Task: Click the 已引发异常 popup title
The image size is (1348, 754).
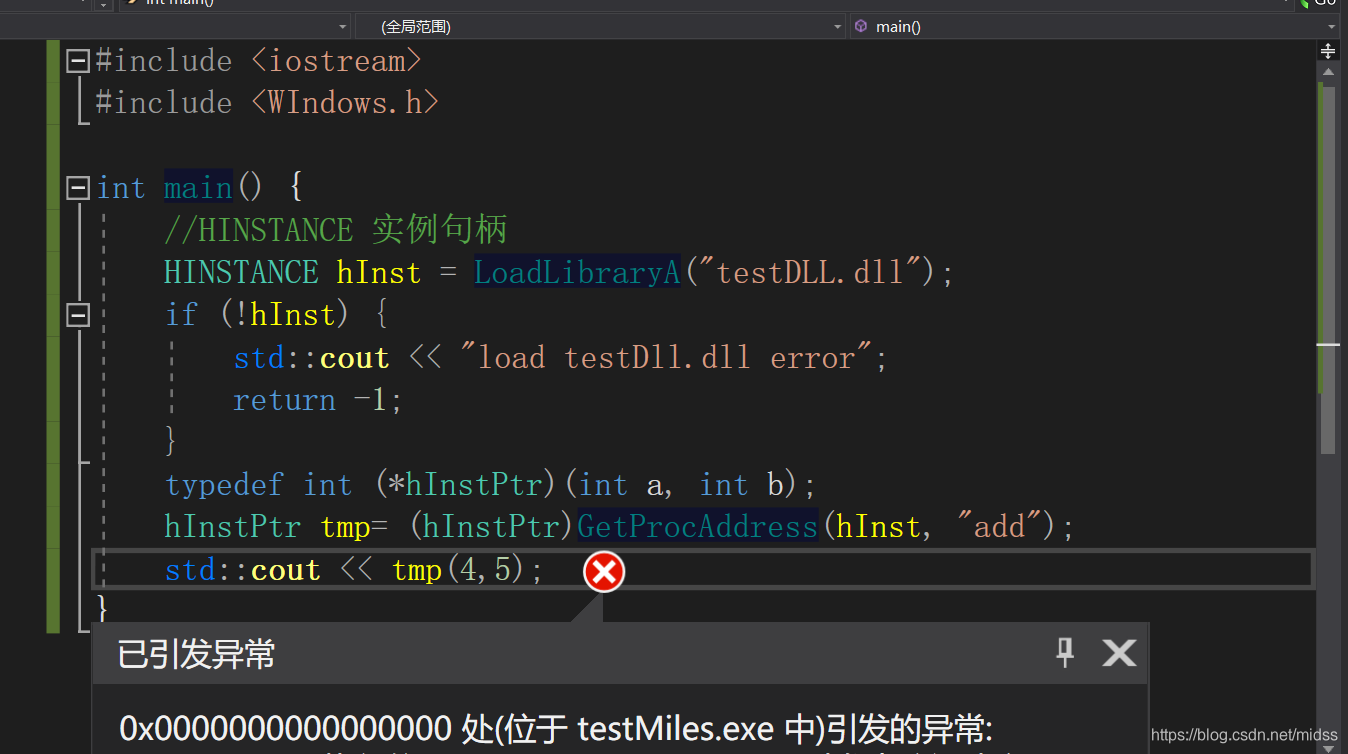Action: click(197, 655)
